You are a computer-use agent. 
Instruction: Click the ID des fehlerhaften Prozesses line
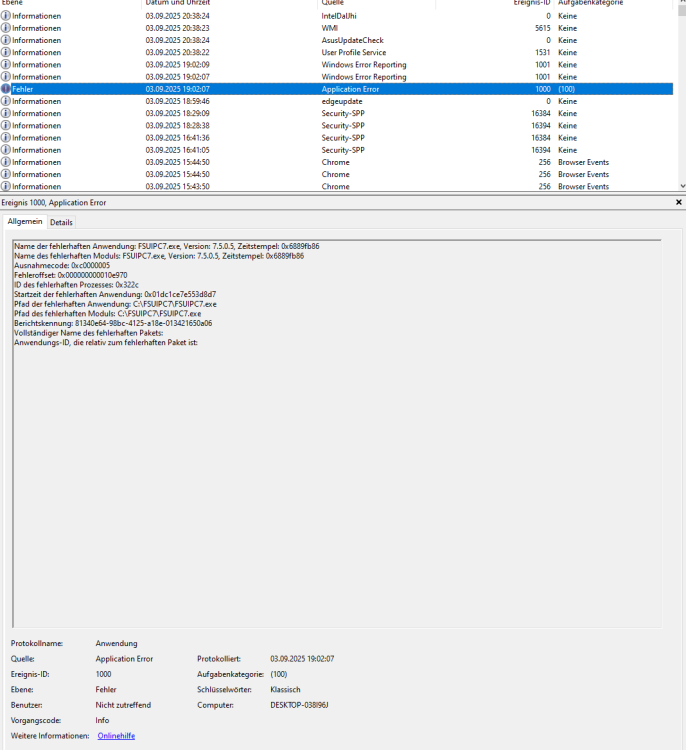click(76, 285)
